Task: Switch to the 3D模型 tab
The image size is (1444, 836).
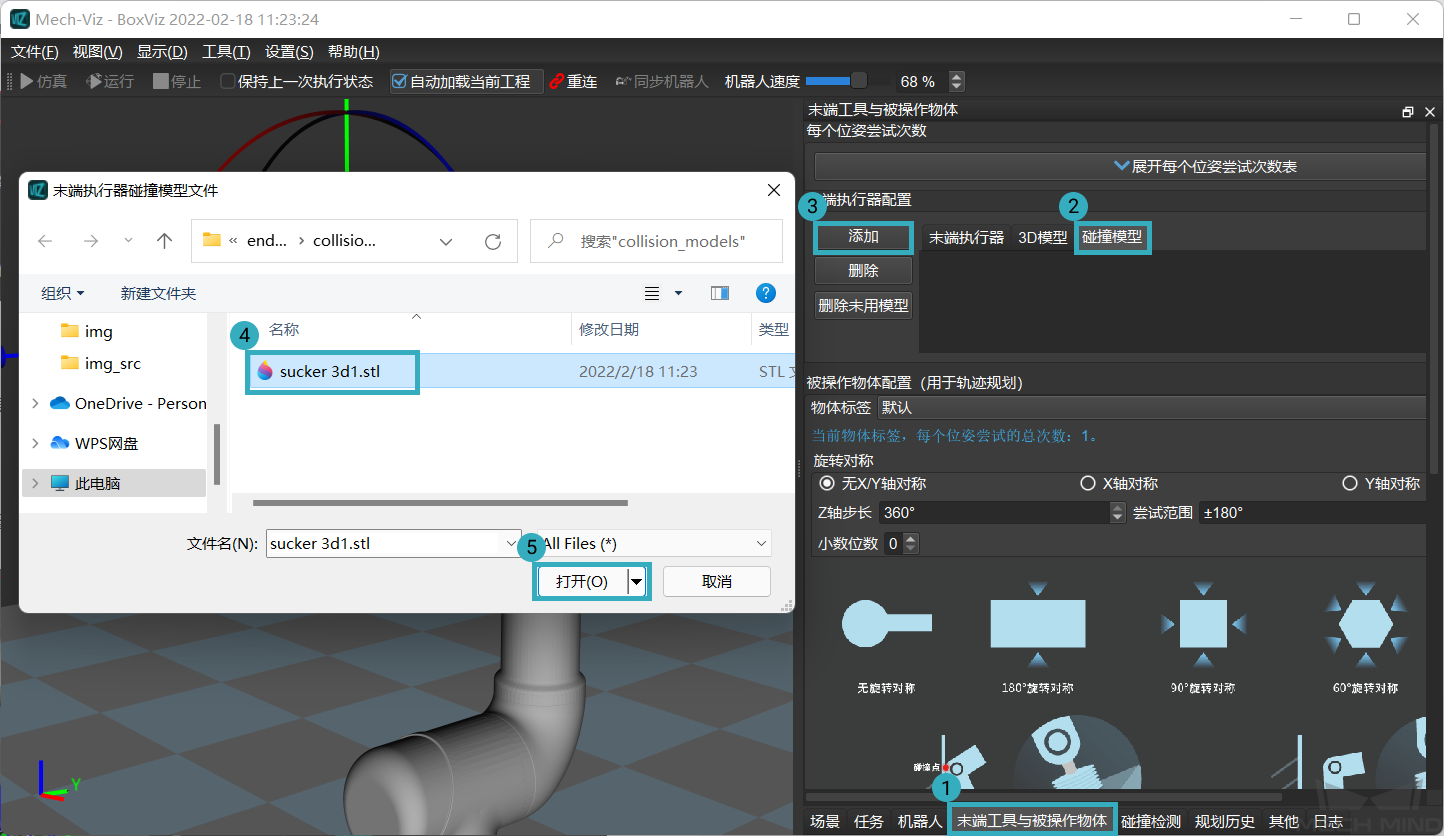Action: click(1042, 238)
